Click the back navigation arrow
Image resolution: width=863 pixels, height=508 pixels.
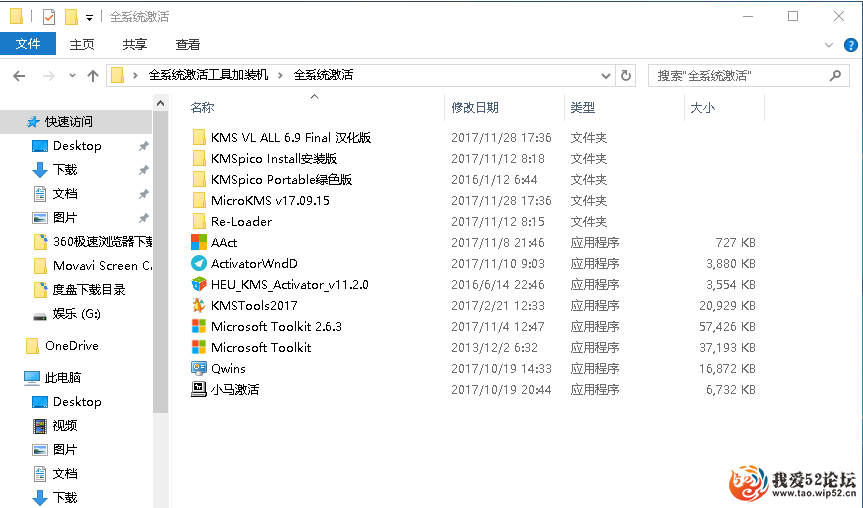coord(19,75)
